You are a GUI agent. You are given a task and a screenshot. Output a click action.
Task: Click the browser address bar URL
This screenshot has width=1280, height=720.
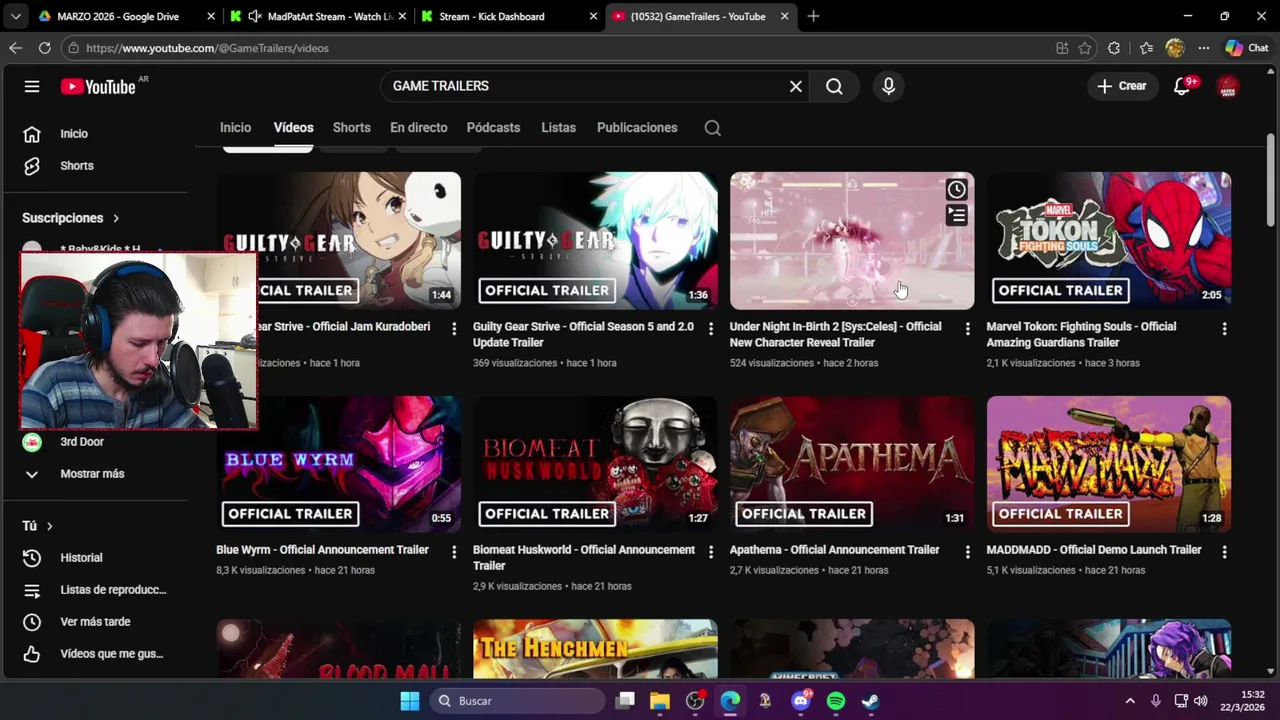point(207,48)
